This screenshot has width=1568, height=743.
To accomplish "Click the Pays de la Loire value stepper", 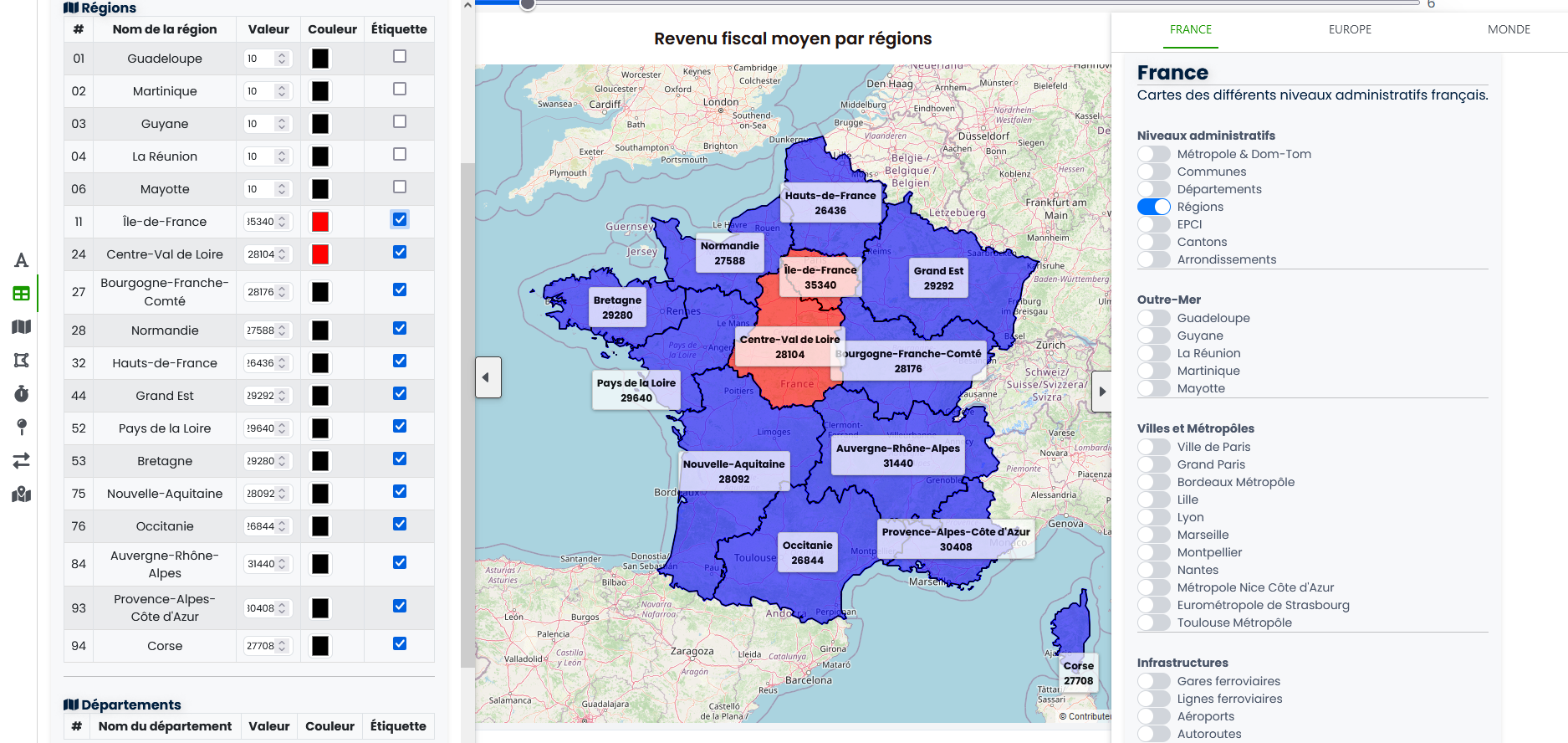I will coord(282,428).
